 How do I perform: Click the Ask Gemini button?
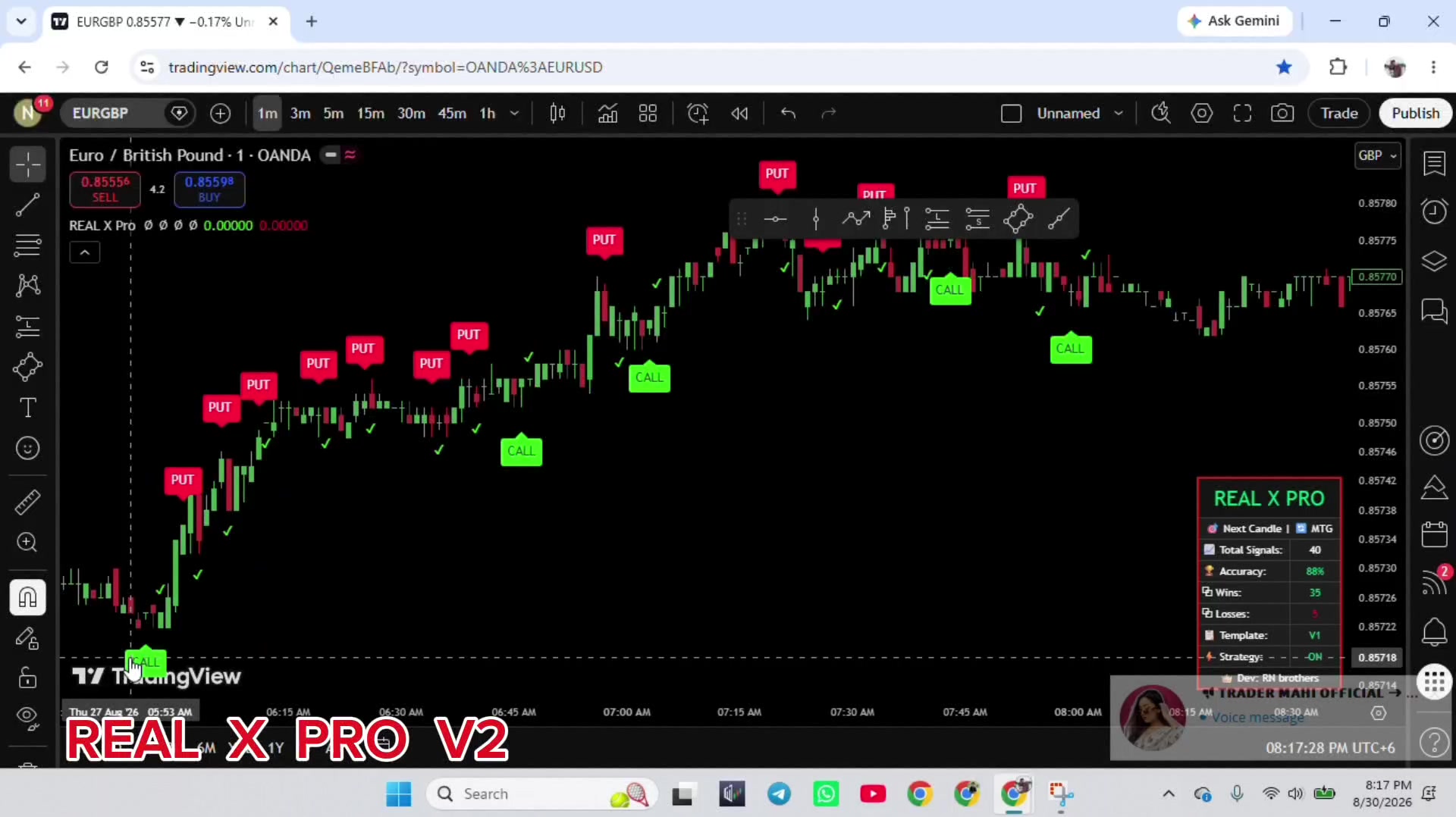pos(1234,21)
